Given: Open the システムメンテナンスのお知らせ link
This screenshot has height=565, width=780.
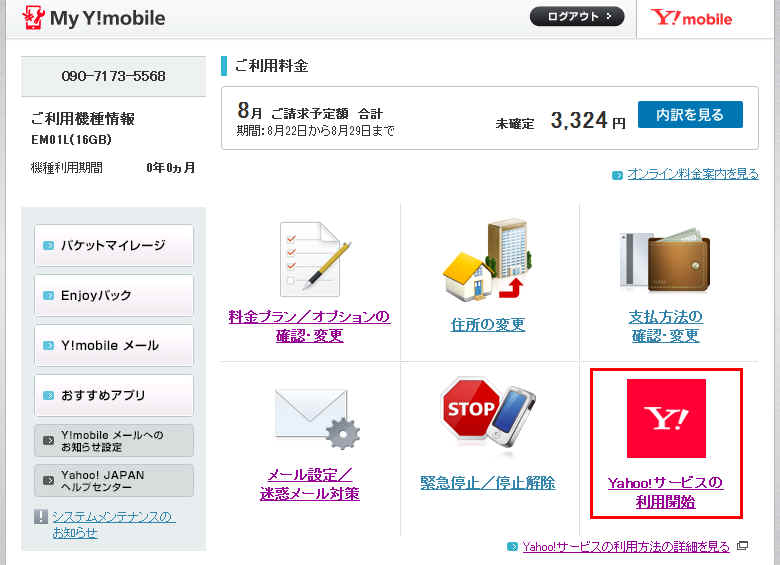Looking at the screenshot, I should coord(113,524).
